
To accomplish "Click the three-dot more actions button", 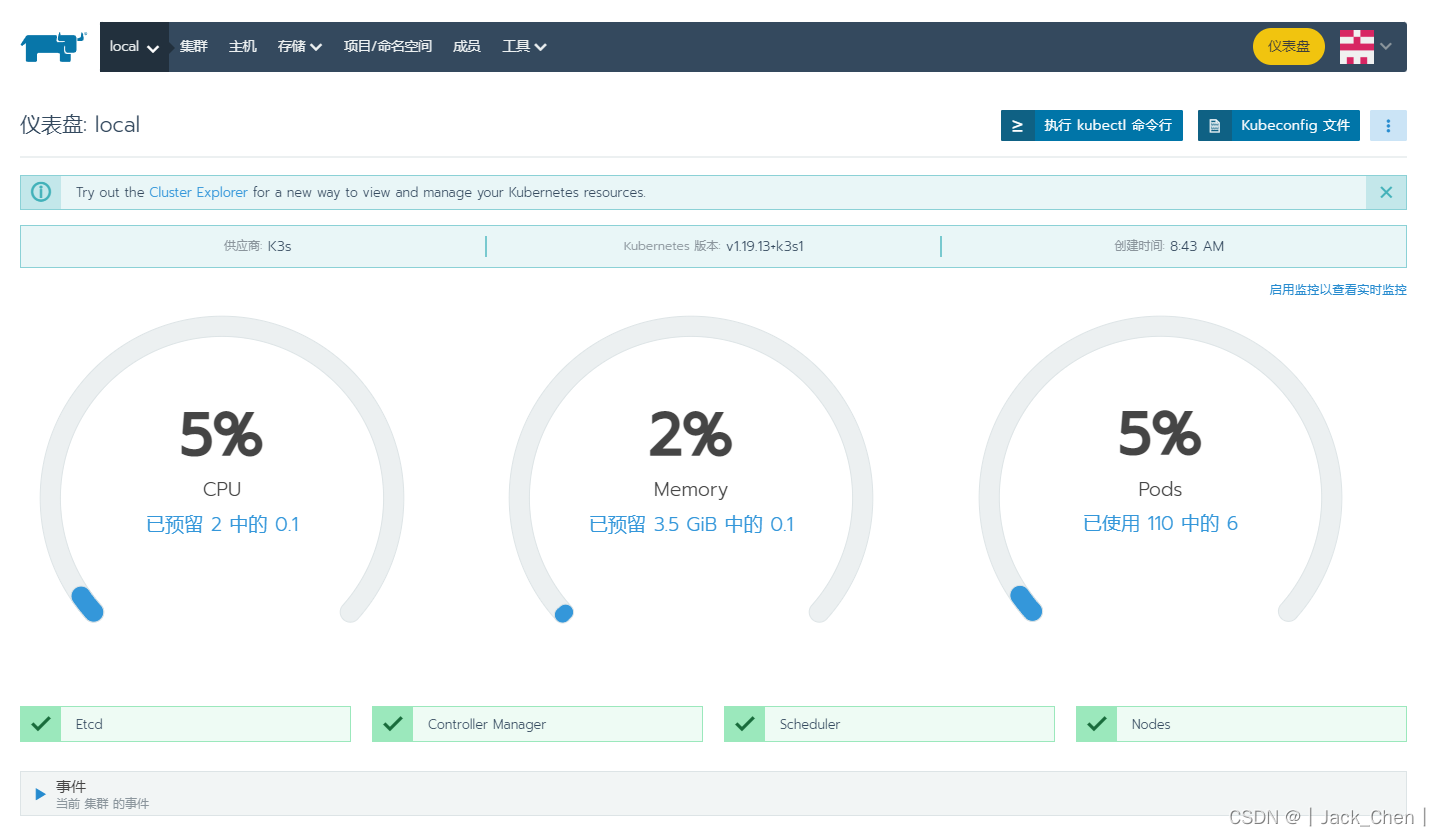I will click(x=1387, y=126).
